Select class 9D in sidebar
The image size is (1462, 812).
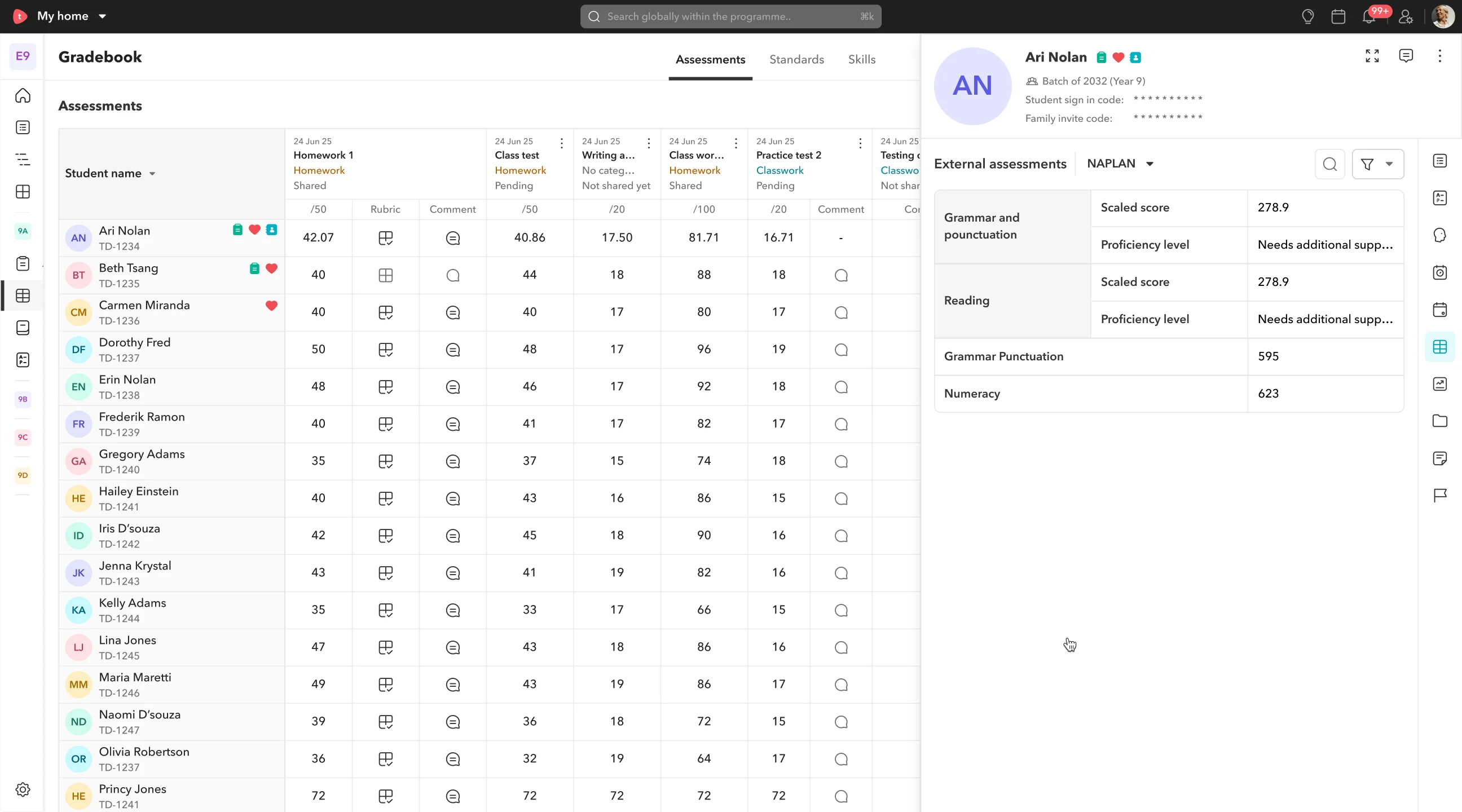click(x=23, y=475)
